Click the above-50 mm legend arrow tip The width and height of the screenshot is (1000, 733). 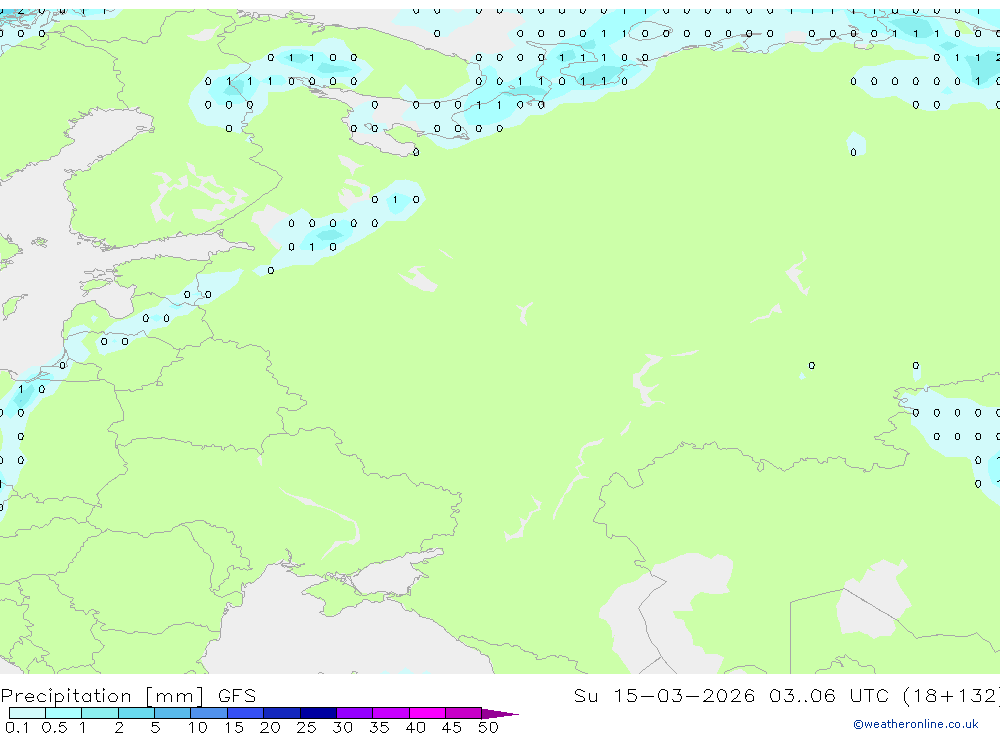[500, 713]
